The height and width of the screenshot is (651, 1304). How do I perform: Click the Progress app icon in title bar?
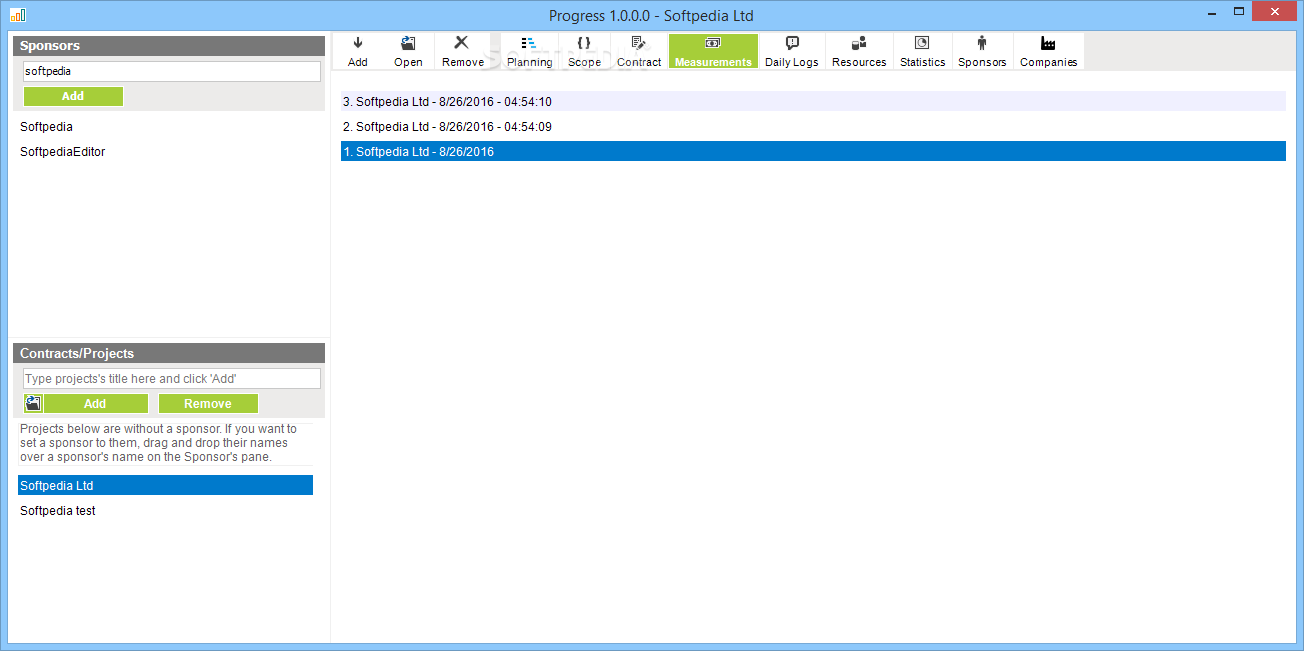tap(18, 15)
